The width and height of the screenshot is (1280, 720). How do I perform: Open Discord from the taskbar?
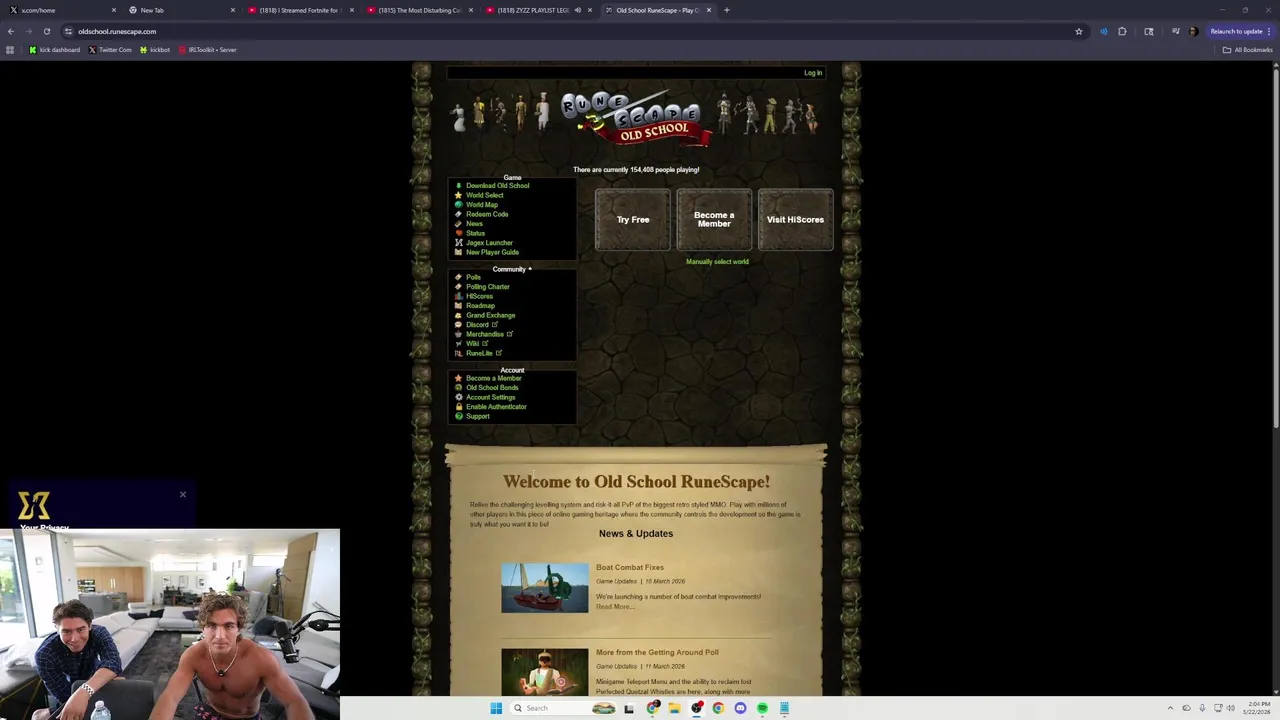click(740, 708)
